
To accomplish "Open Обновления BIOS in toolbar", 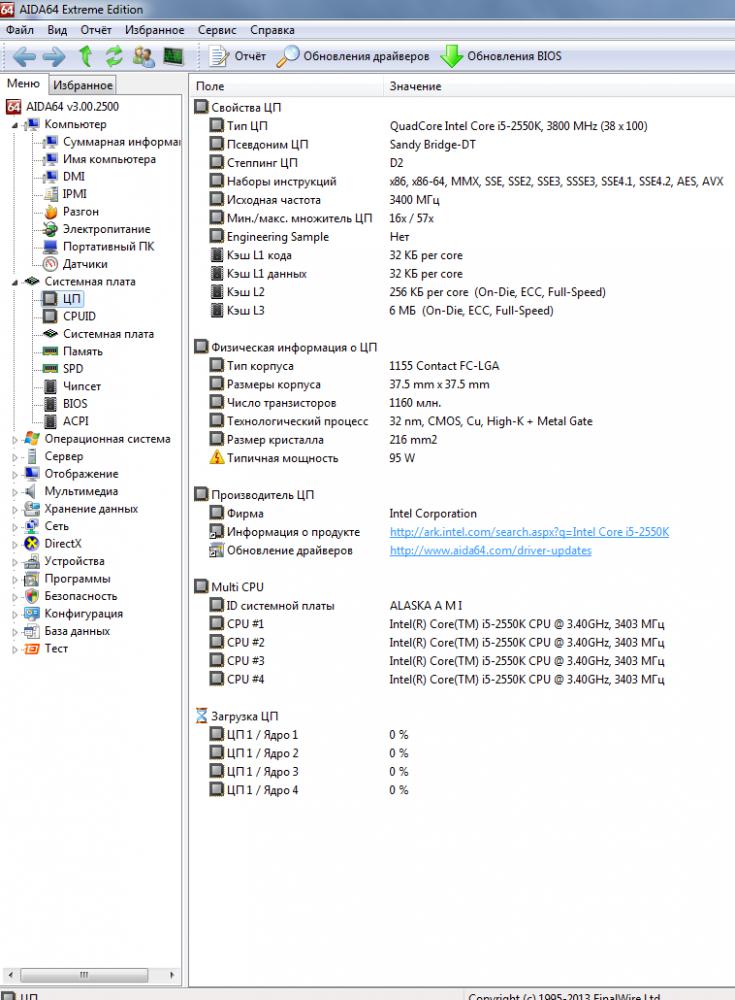I will tap(501, 56).
